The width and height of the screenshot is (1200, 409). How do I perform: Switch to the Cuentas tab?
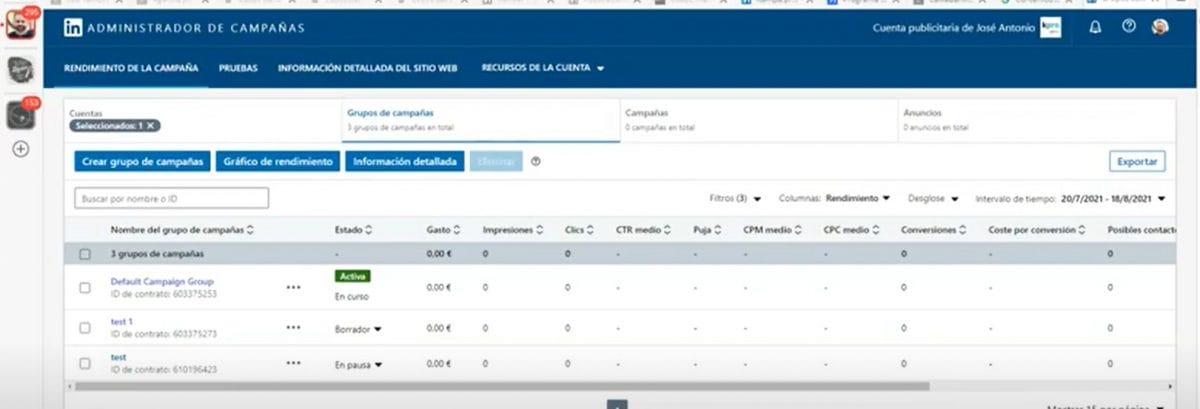click(x=202, y=121)
